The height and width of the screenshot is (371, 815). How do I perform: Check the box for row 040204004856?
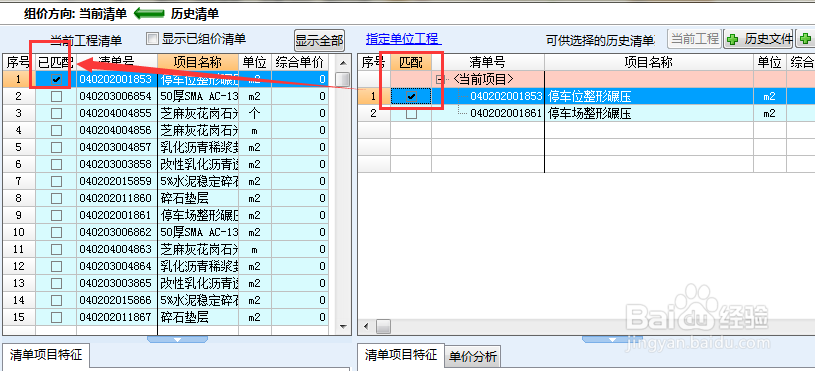pos(56,130)
